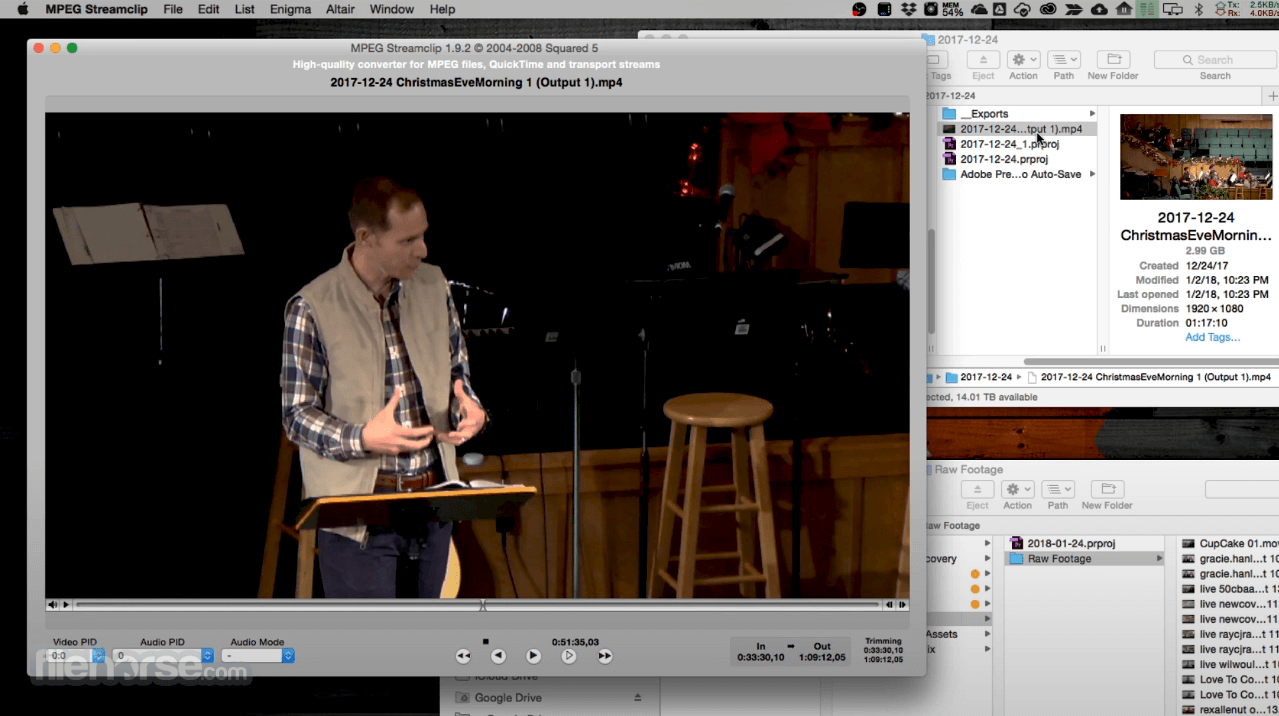Click the play backward button
The width and height of the screenshot is (1279, 716).
[x=498, y=656]
